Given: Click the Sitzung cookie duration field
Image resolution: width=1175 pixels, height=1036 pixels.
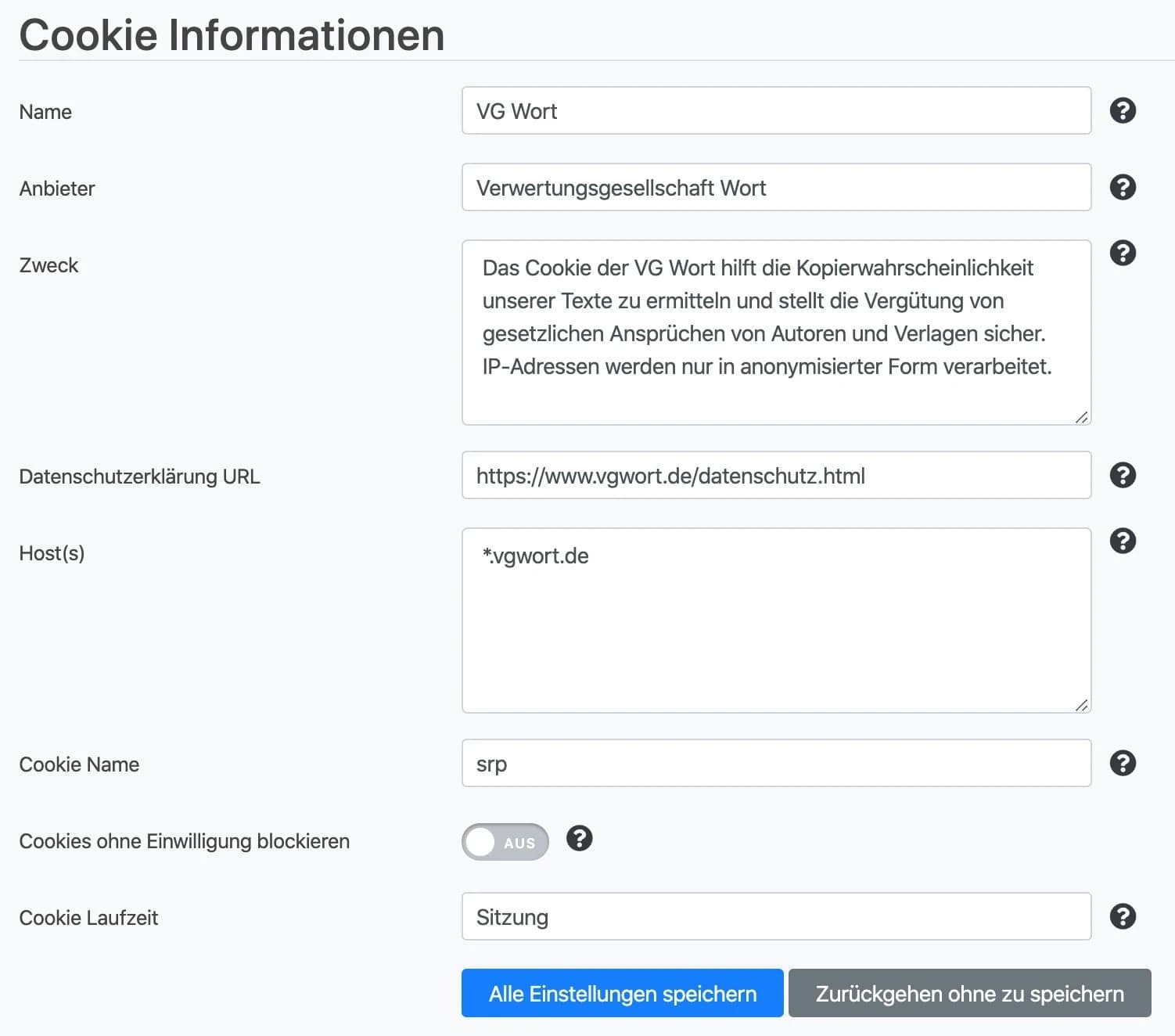Looking at the screenshot, I should click(776, 916).
